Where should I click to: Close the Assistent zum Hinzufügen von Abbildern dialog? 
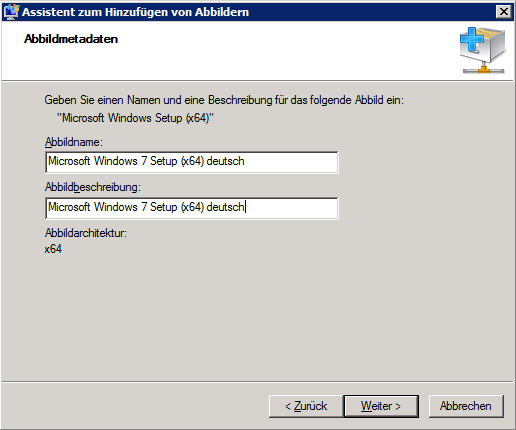tap(504, 12)
